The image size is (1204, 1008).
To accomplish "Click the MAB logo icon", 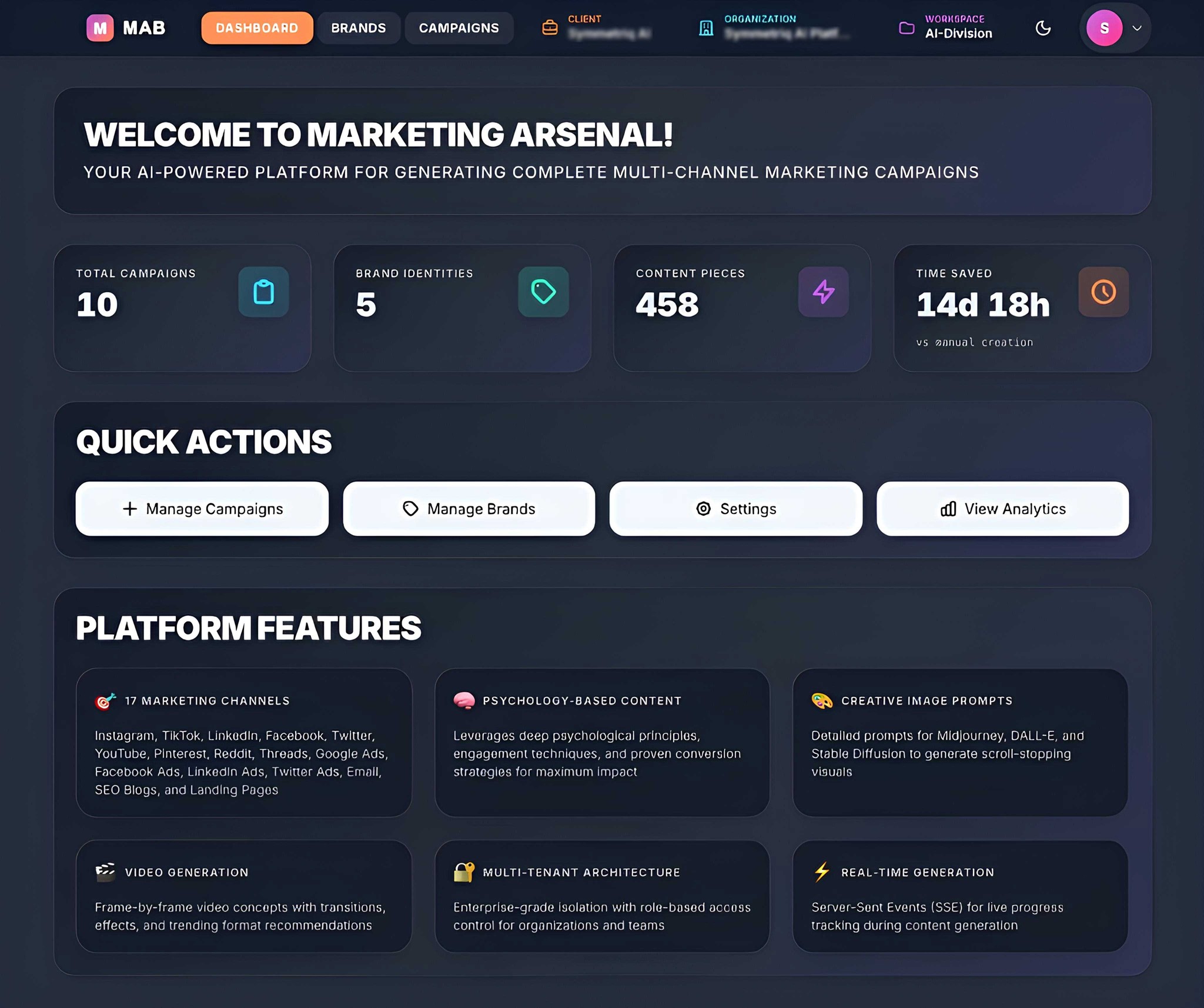I will [x=100, y=28].
